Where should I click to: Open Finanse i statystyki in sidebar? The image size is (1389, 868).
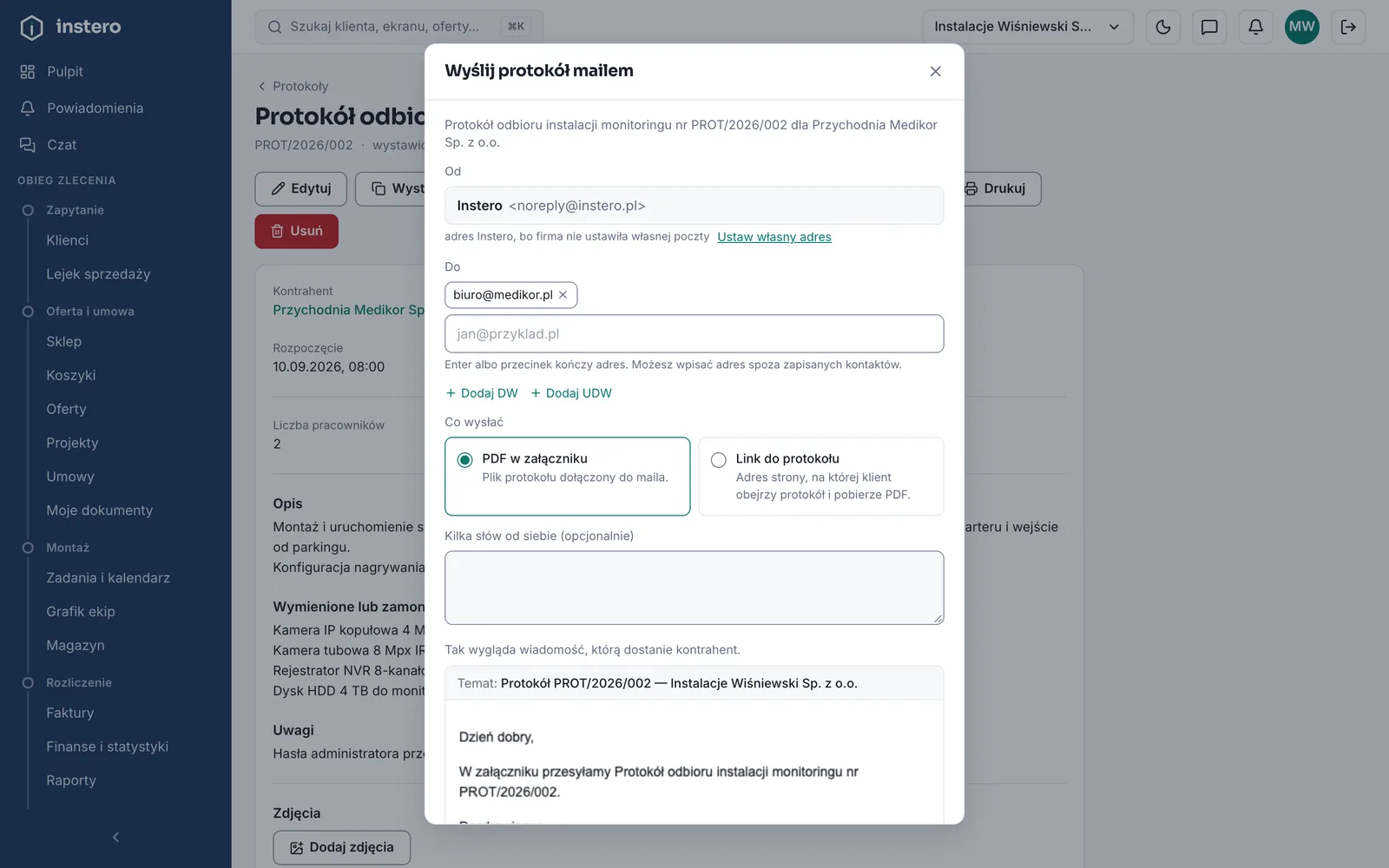(x=107, y=746)
